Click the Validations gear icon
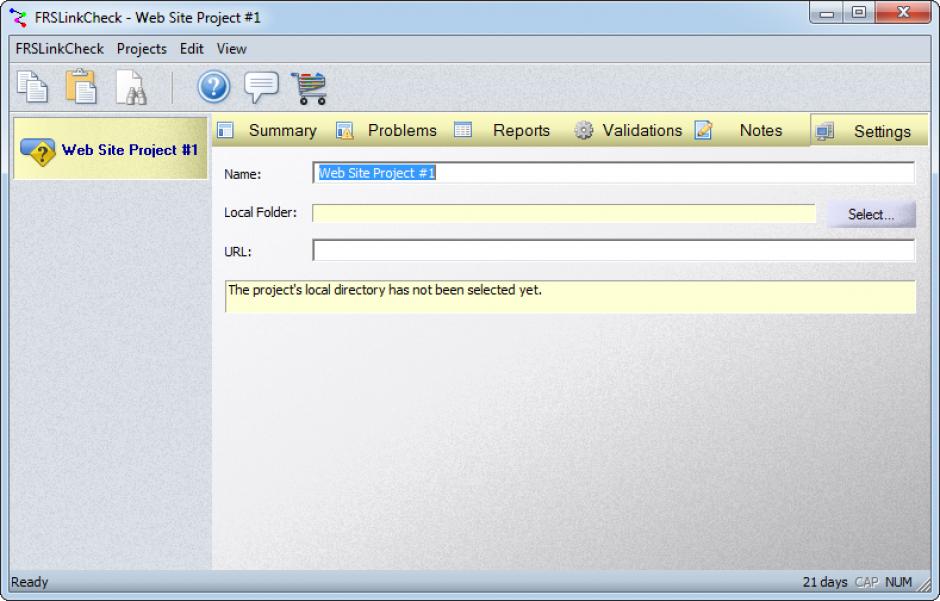Viewport: 940px width, 601px height. click(583, 130)
